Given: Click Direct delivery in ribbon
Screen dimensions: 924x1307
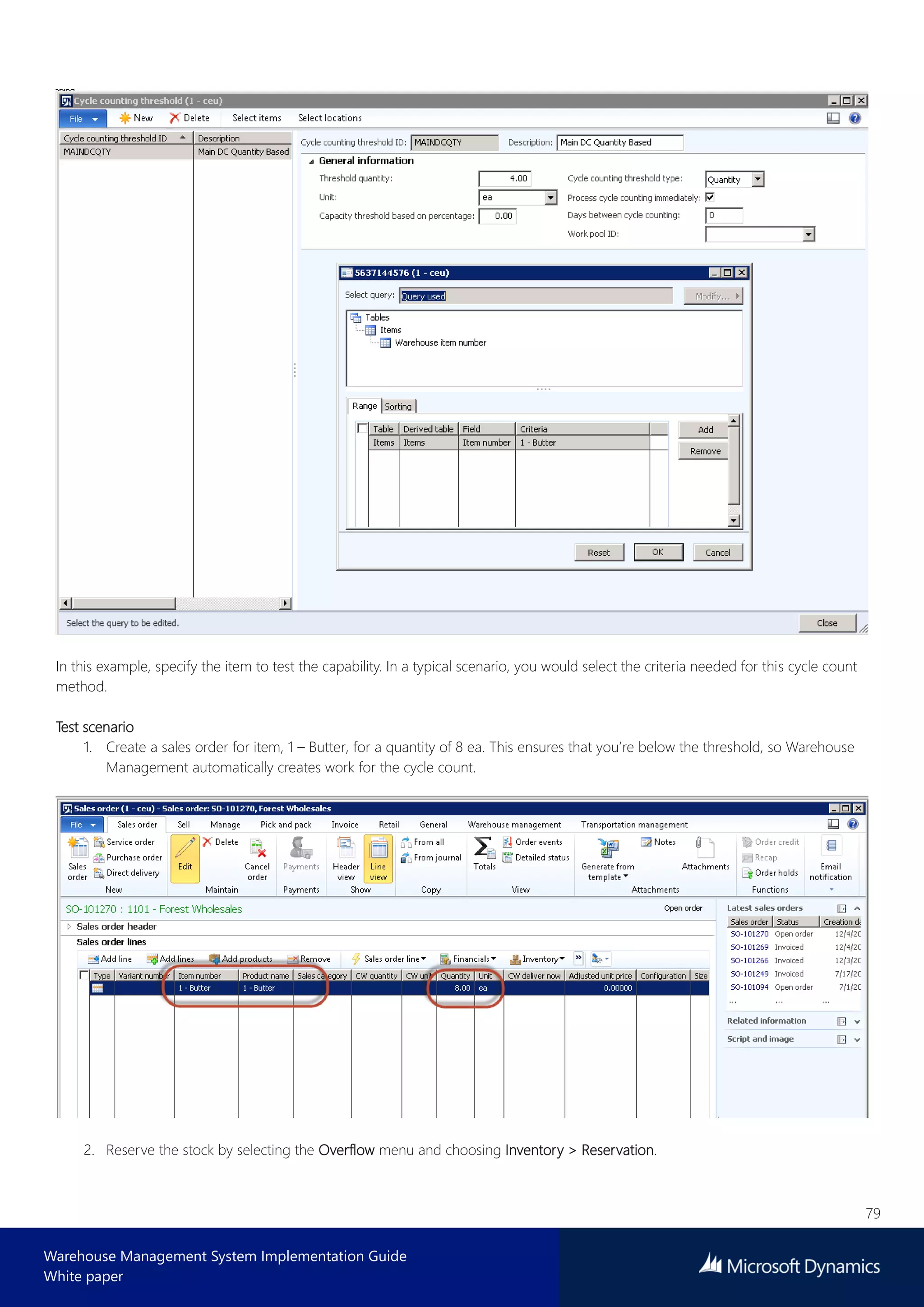Looking at the screenshot, I should [126, 873].
